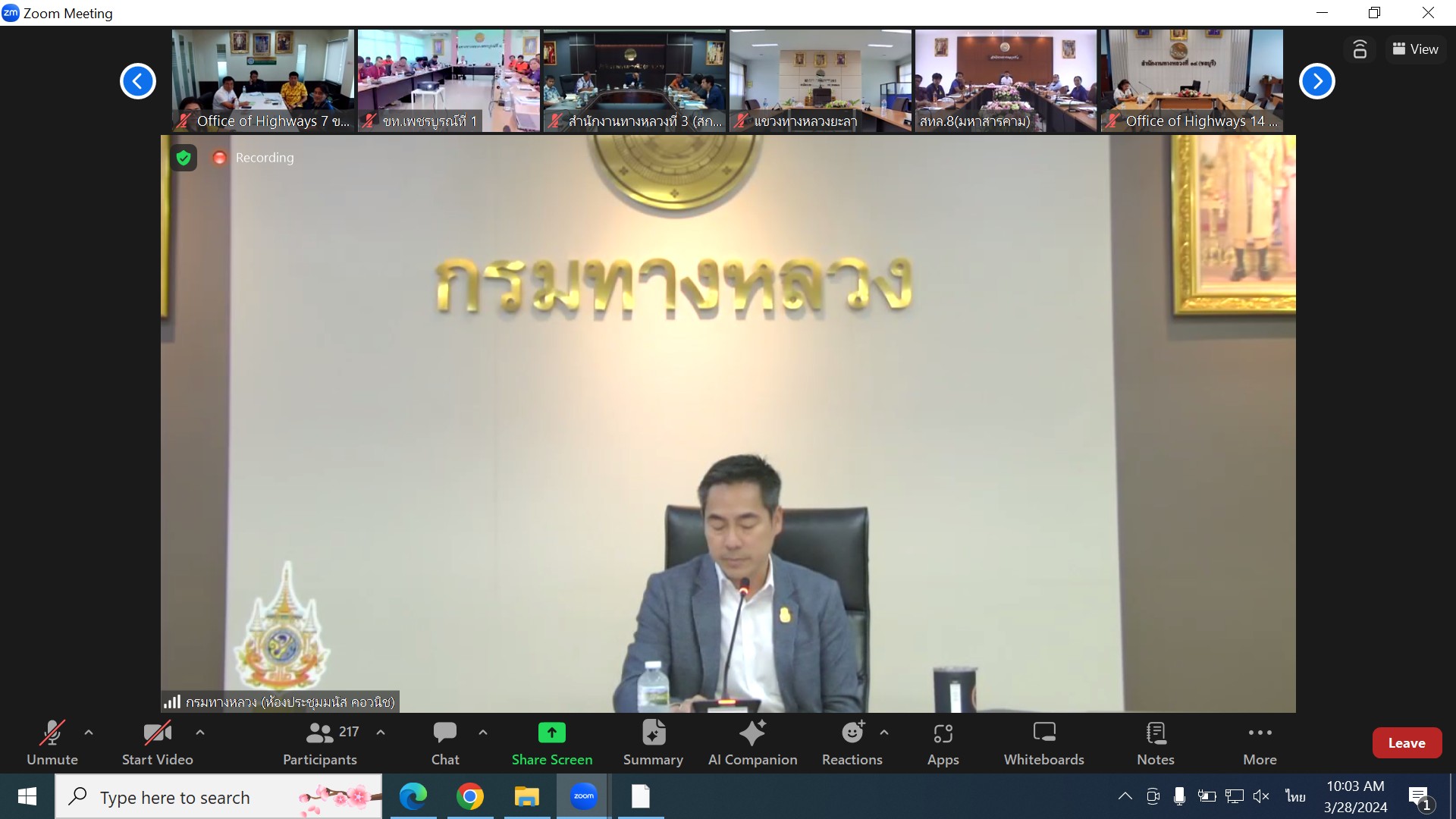Toggle system volume mute in tray

pyautogui.click(x=1261, y=796)
